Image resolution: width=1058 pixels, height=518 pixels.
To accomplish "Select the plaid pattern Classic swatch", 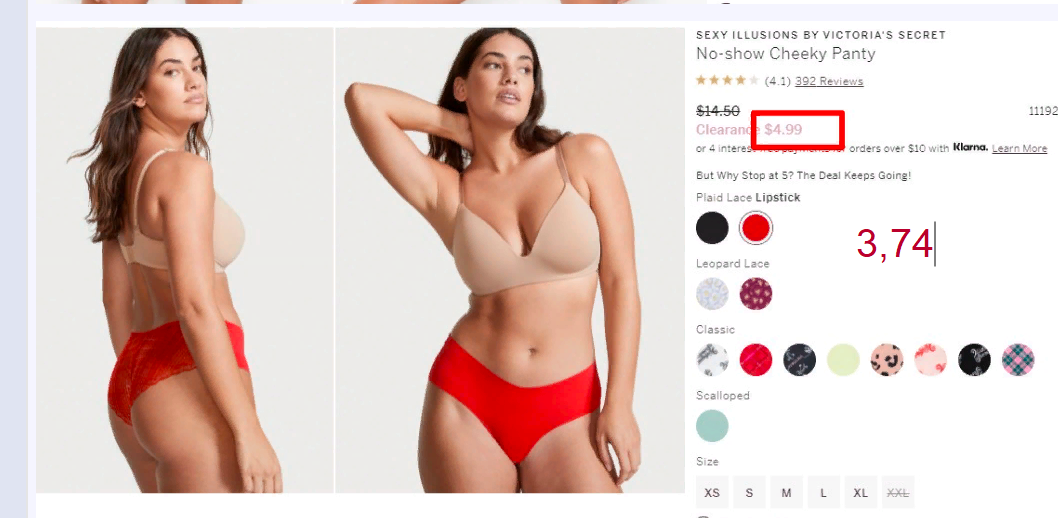I will point(1018,359).
